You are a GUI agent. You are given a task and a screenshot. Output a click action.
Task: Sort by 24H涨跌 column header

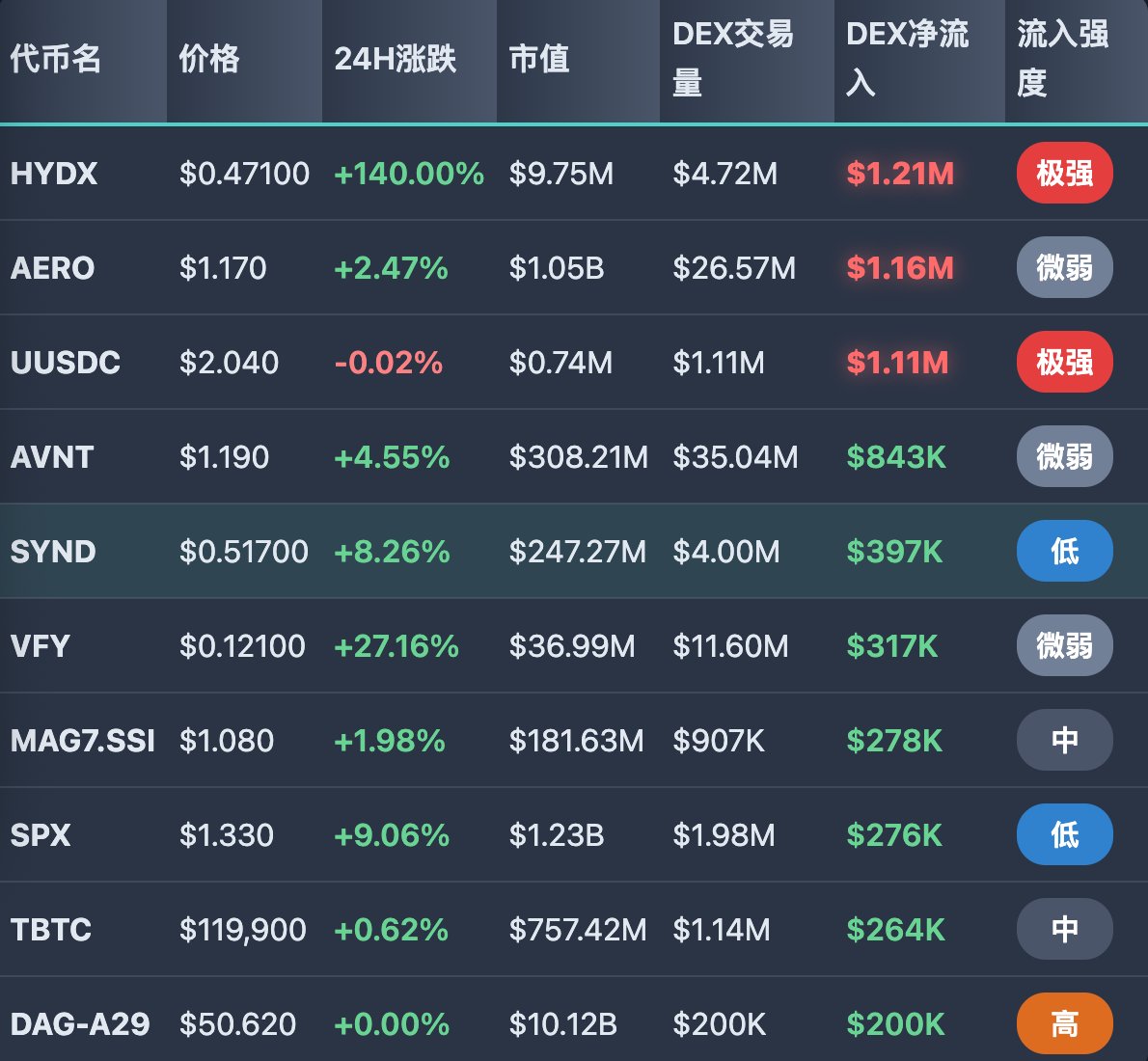(x=409, y=60)
